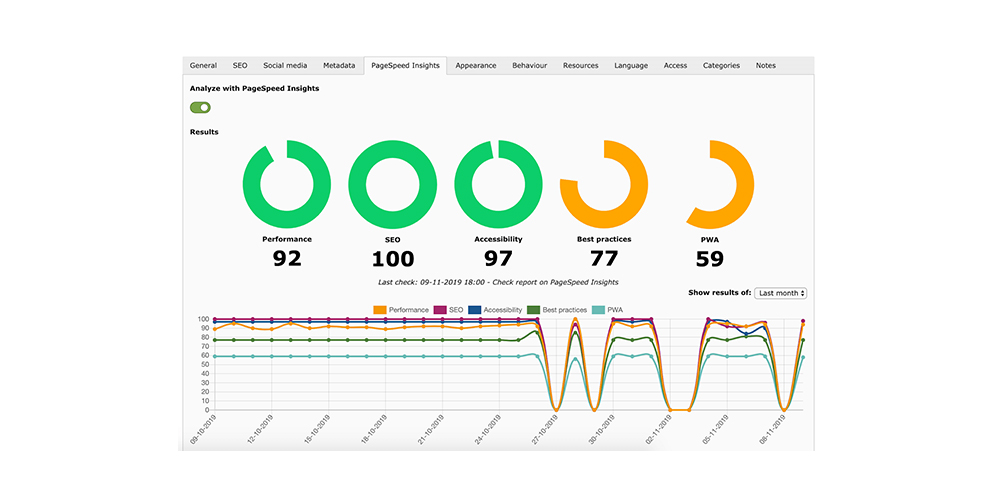The width and height of the screenshot is (1001, 500).
Task: Hide the SEO series via legend swatch
Action: click(448, 310)
